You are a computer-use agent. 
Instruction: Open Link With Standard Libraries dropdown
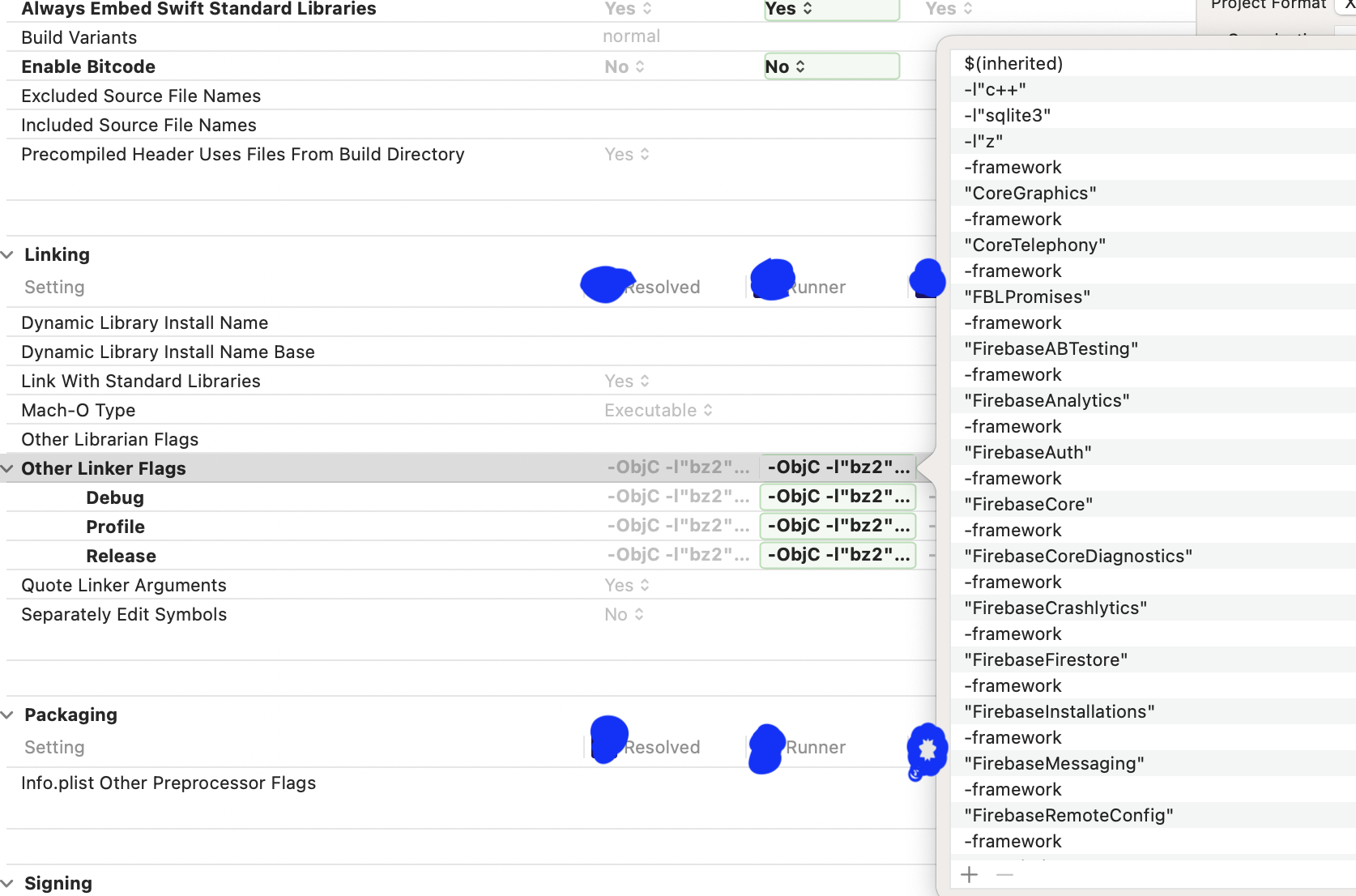(x=627, y=381)
